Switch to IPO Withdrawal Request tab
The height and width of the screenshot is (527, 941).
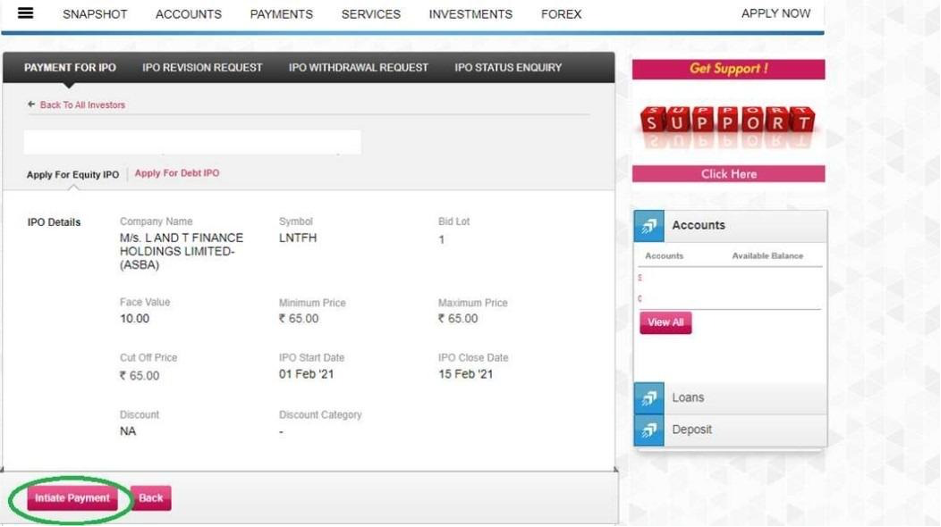point(358,68)
